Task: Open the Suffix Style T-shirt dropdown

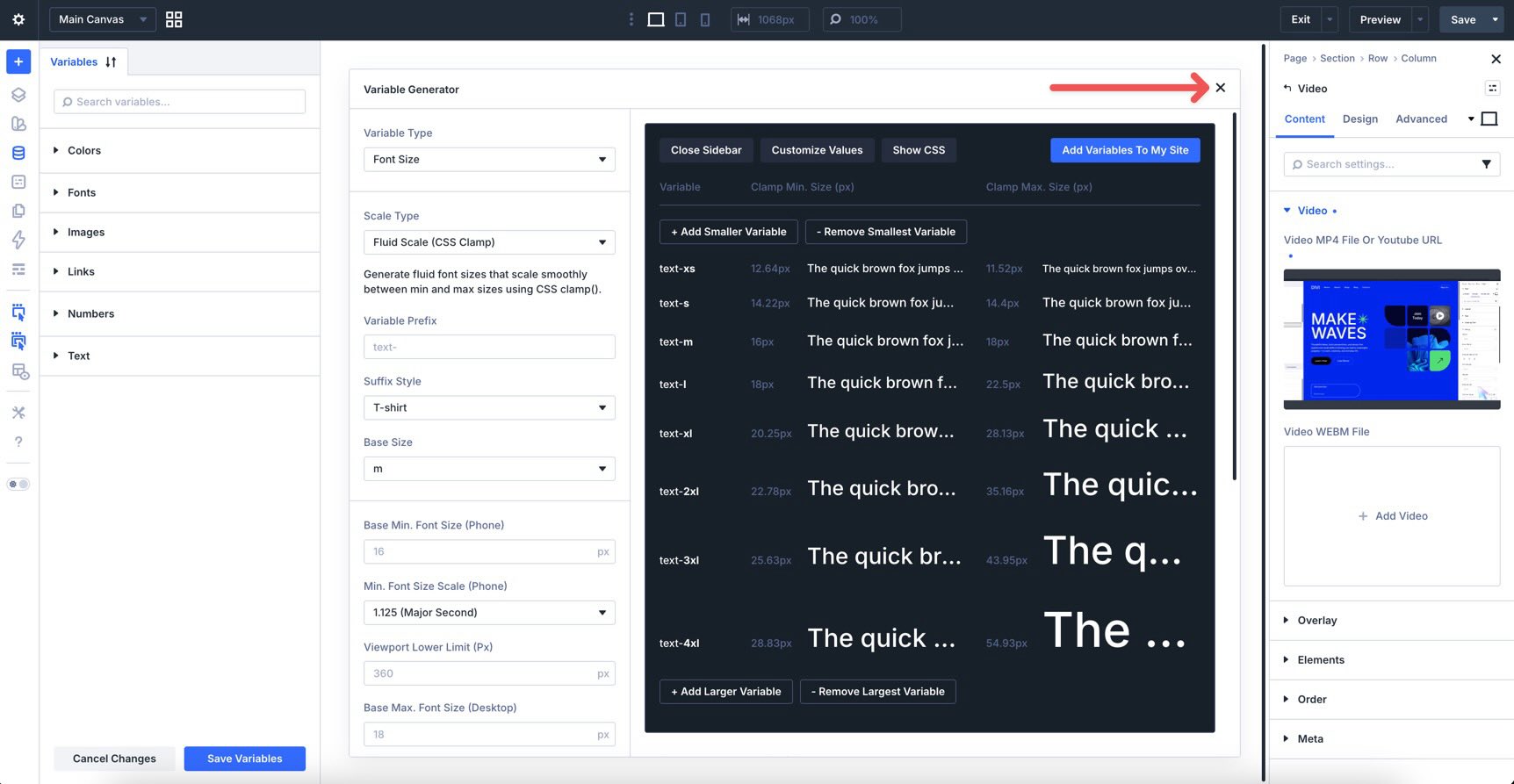Action: [489, 407]
